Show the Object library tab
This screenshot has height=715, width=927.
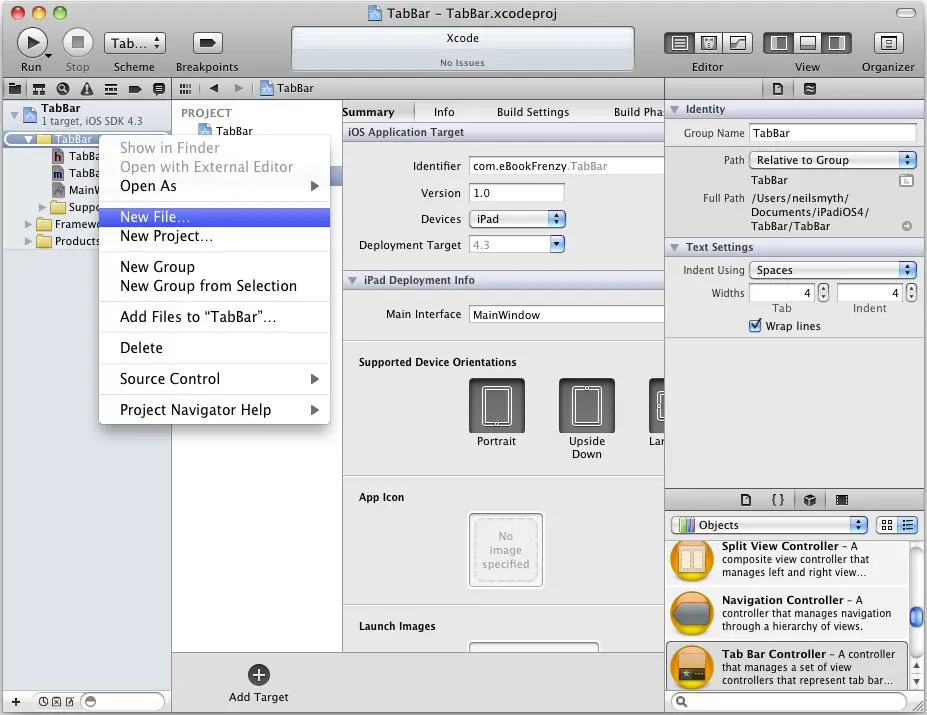pos(810,500)
